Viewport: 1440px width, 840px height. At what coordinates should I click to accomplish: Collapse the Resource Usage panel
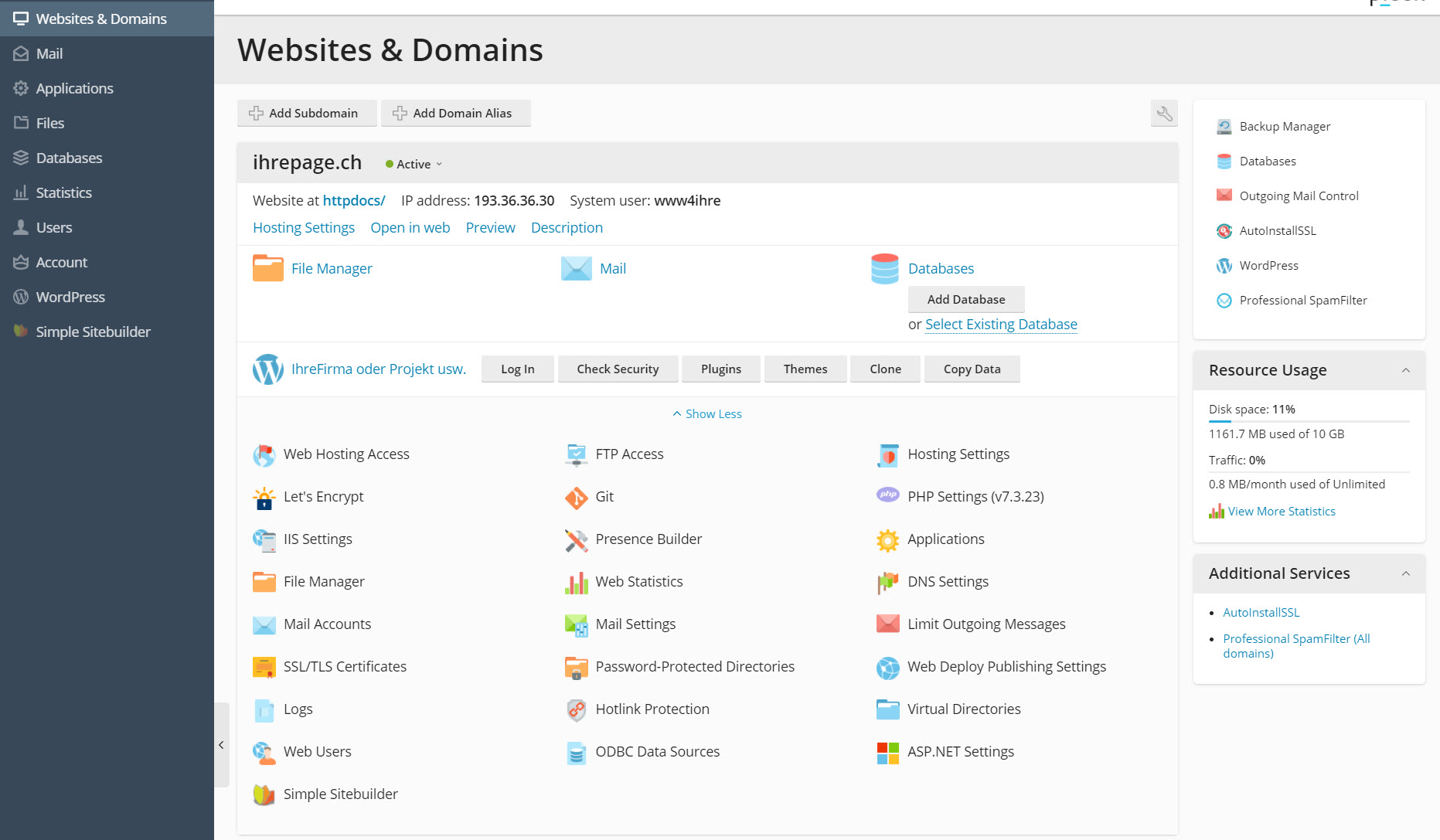[x=1405, y=370]
